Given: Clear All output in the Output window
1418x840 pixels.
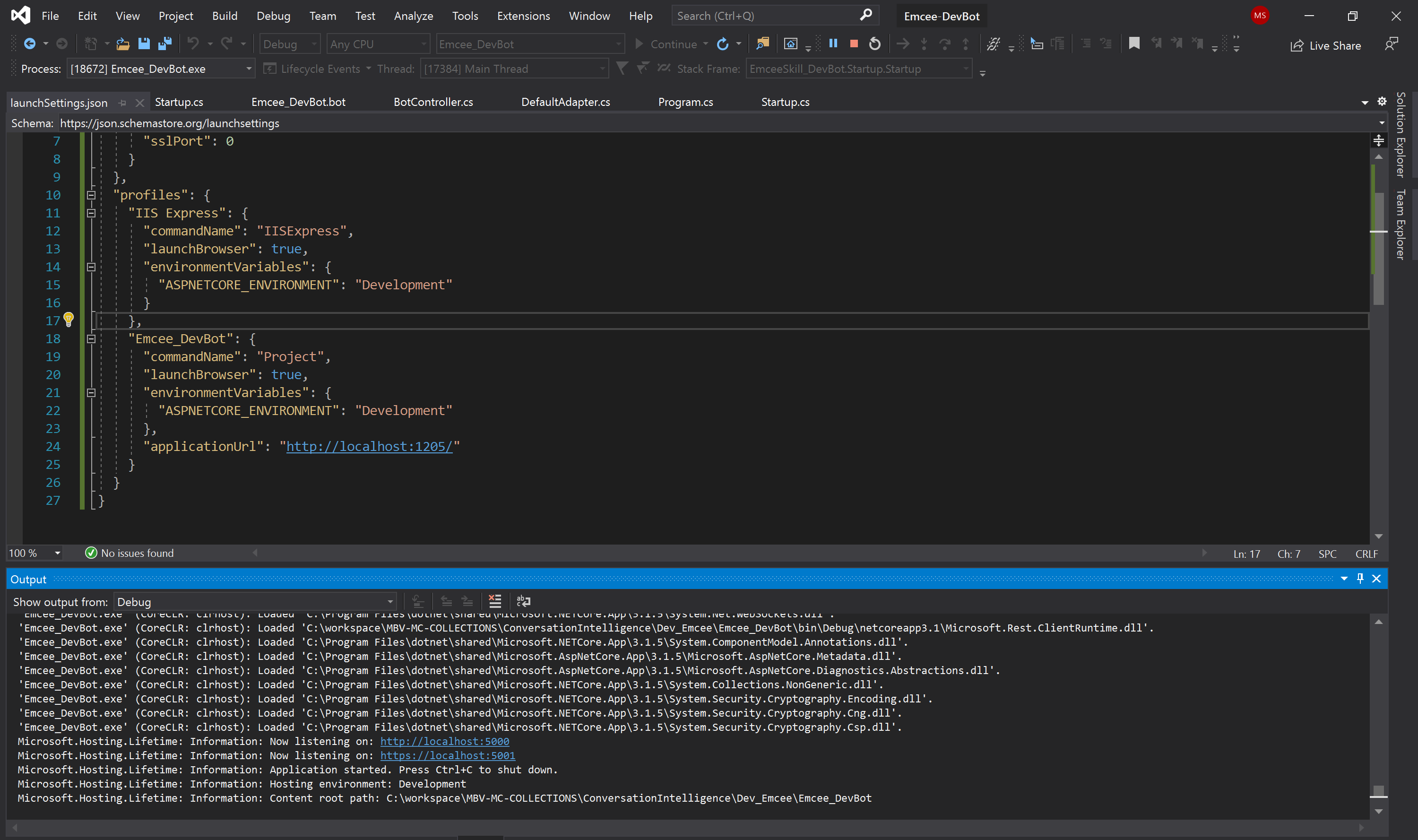Looking at the screenshot, I should click(495, 601).
